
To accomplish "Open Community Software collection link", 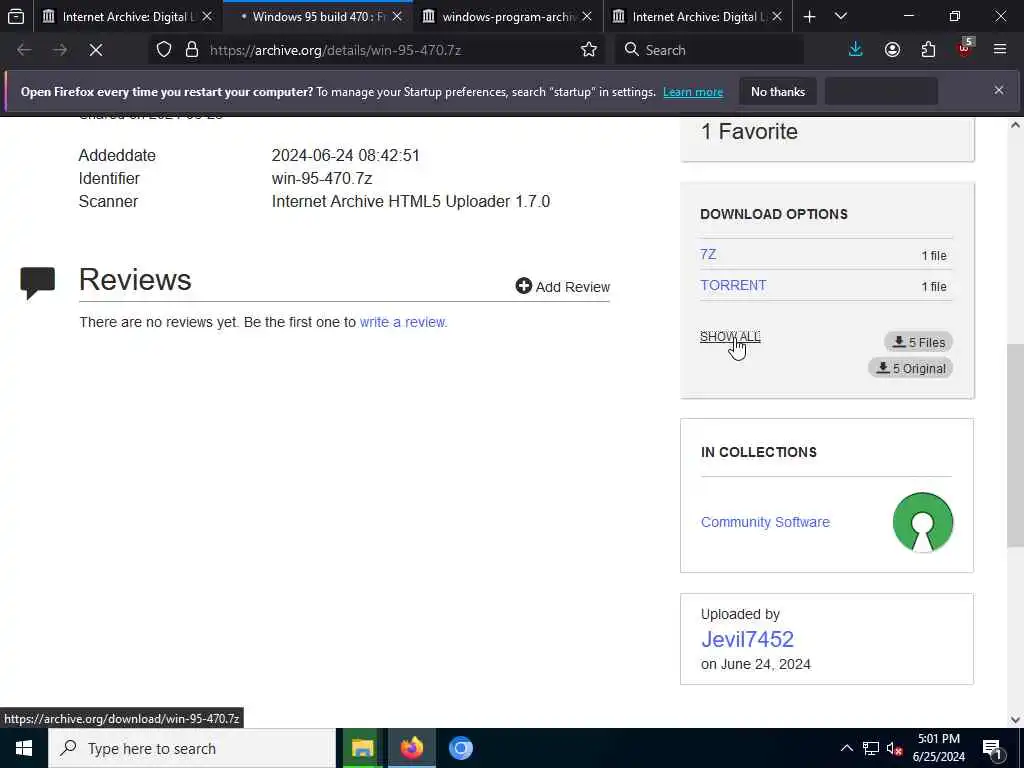I will [x=765, y=522].
